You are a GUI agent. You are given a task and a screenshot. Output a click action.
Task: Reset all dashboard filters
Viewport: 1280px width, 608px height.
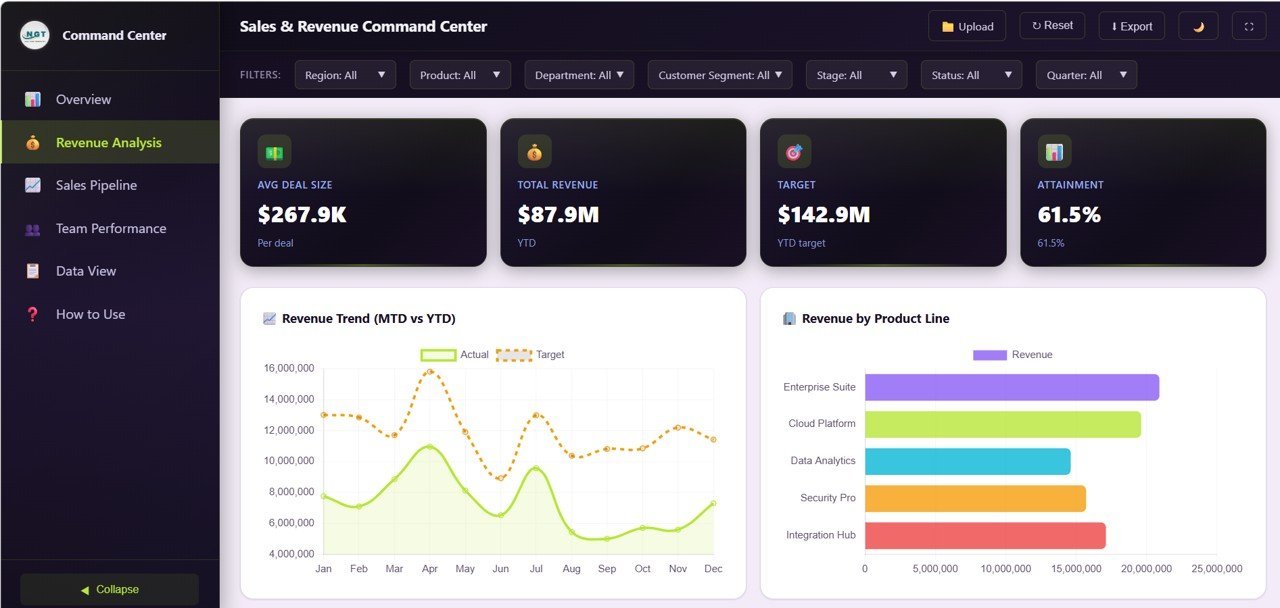tap(1051, 26)
